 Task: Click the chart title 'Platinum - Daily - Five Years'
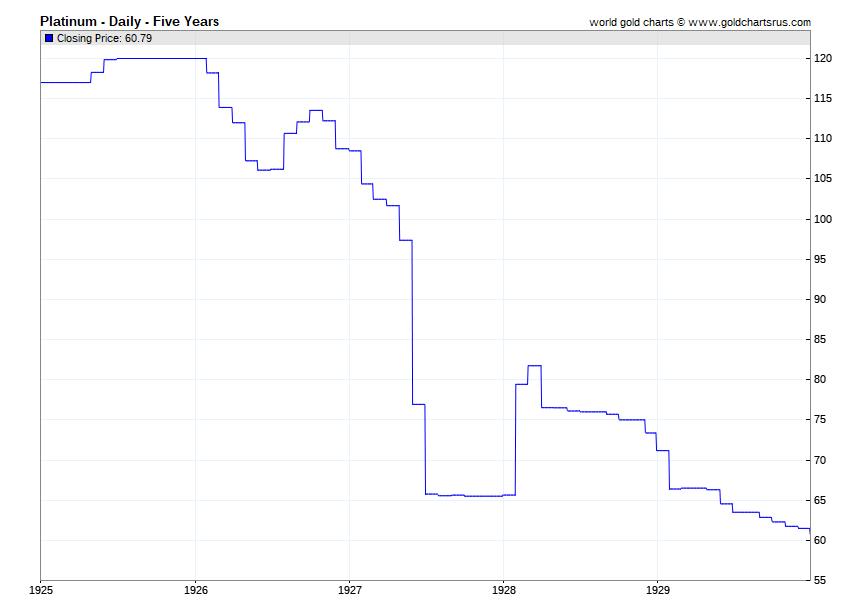(x=130, y=22)
